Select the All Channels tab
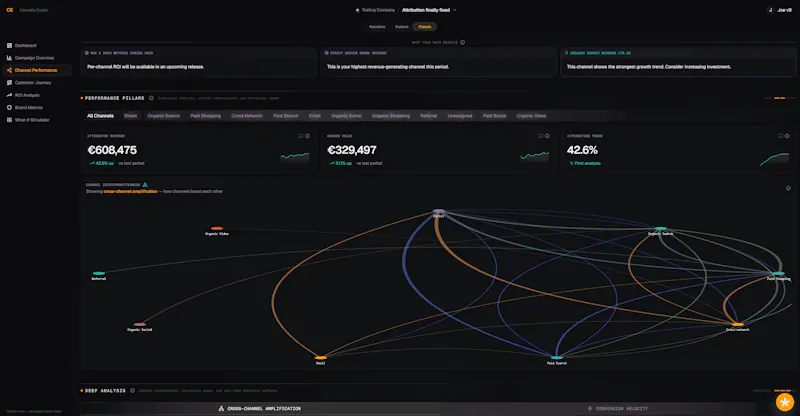 pyautogui.click(x=101, y=116)
